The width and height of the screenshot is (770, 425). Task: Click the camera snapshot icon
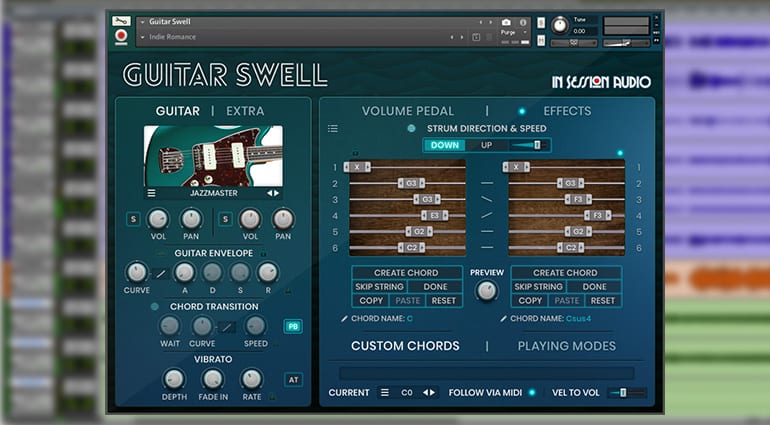(x=506, y=22)
